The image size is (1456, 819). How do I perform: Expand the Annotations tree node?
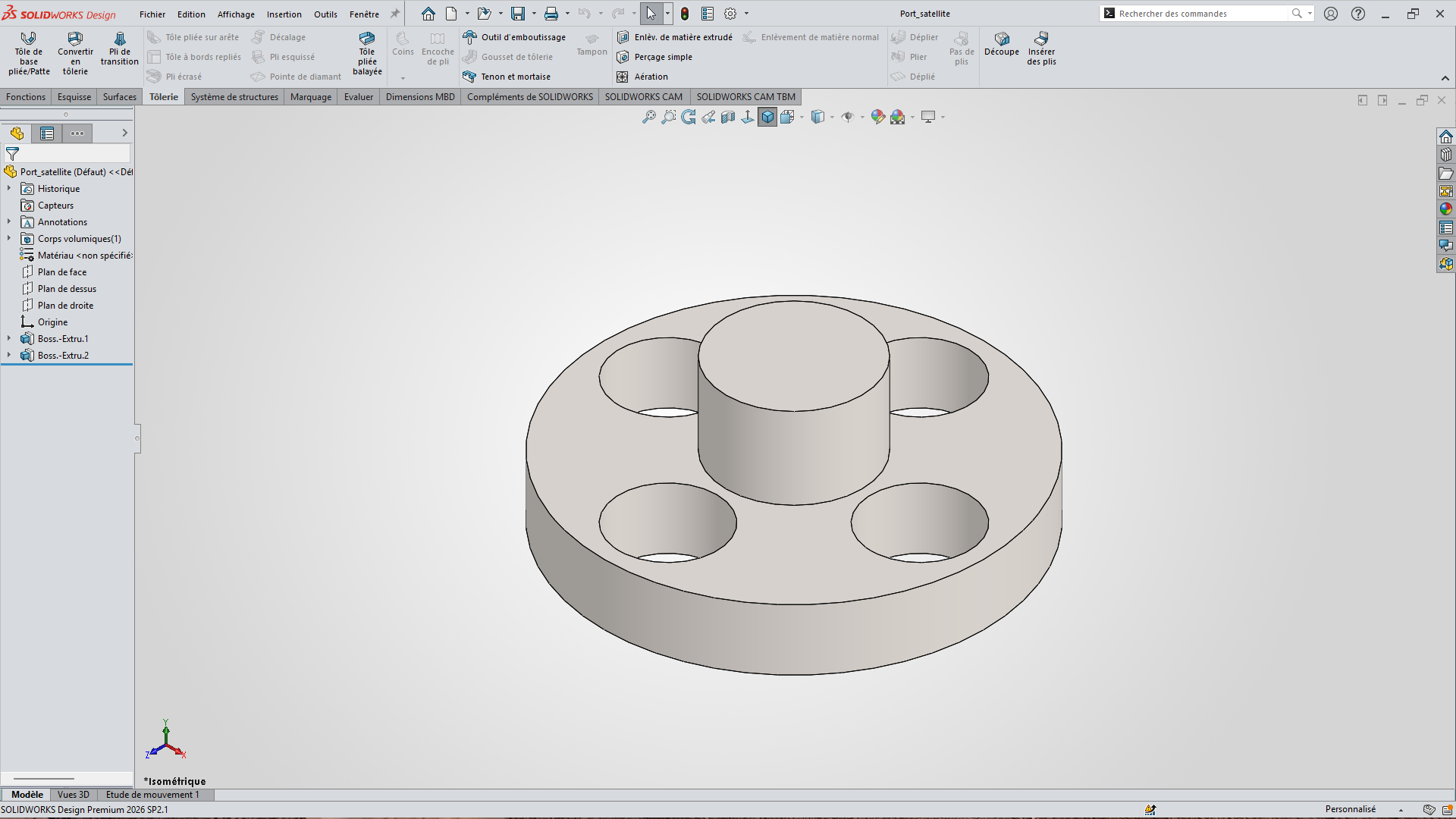9,221
